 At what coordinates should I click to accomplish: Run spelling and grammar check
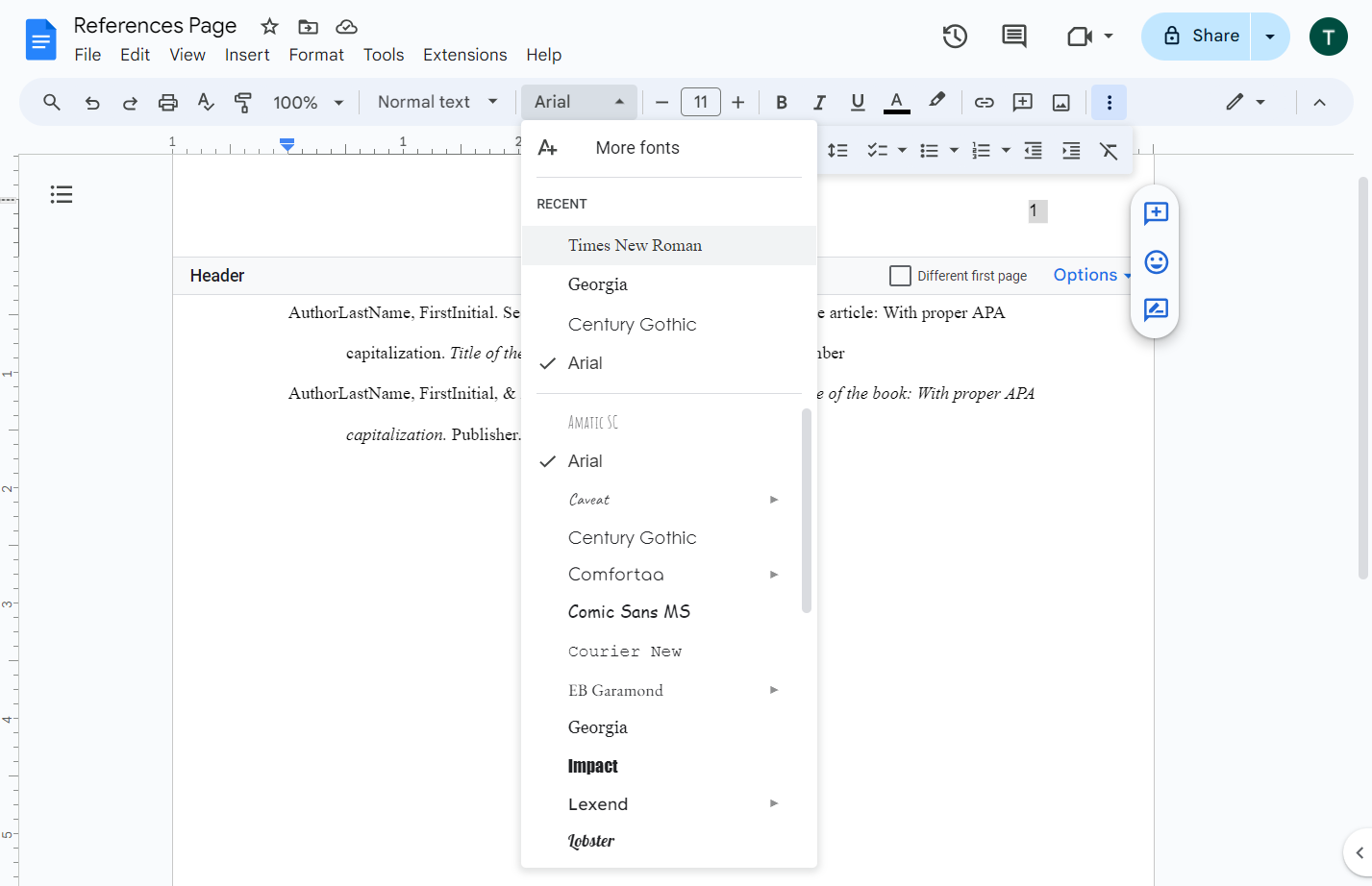pos(206,102)
